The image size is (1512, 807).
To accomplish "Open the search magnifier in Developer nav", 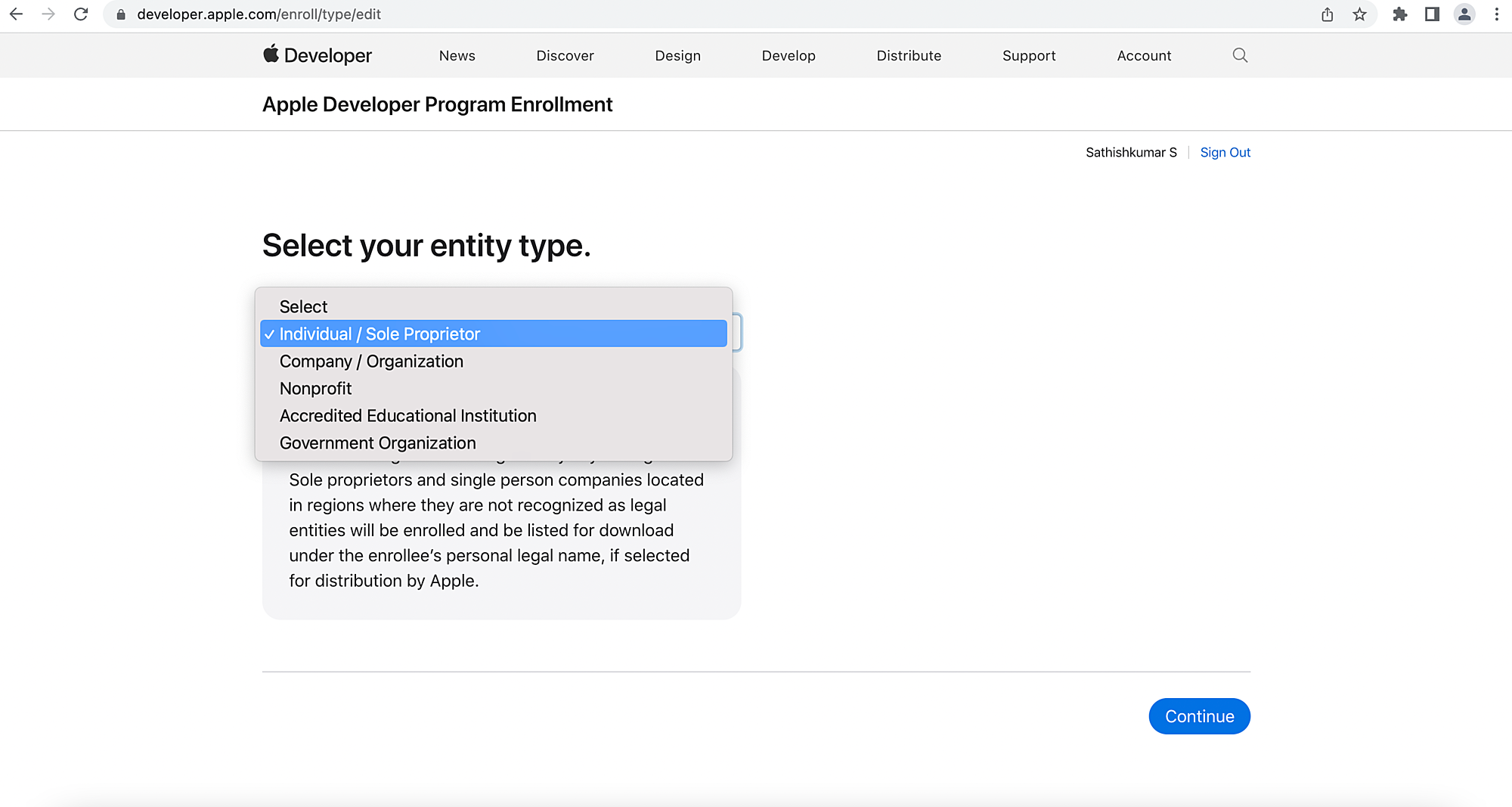I will (x=1240, y=55).
